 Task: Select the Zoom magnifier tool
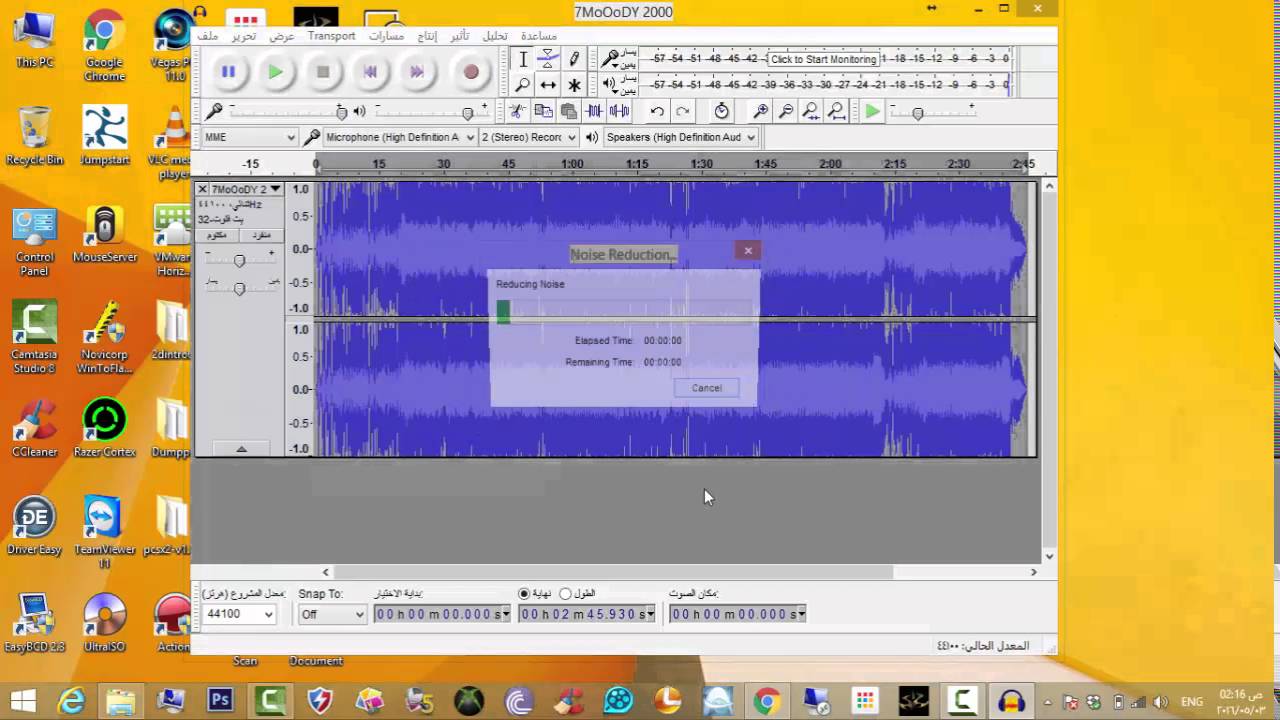pyautogui.click(x=522, y=85)
